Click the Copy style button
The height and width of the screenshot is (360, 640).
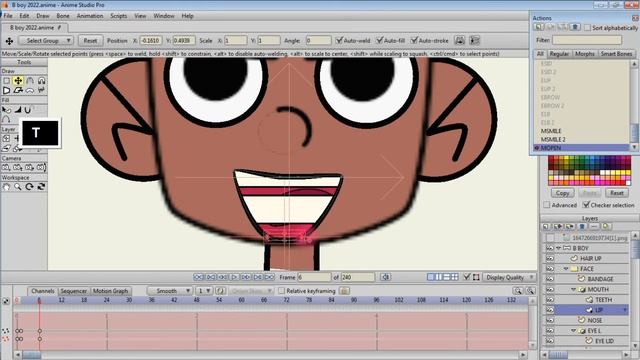click(x=562, y=193)
